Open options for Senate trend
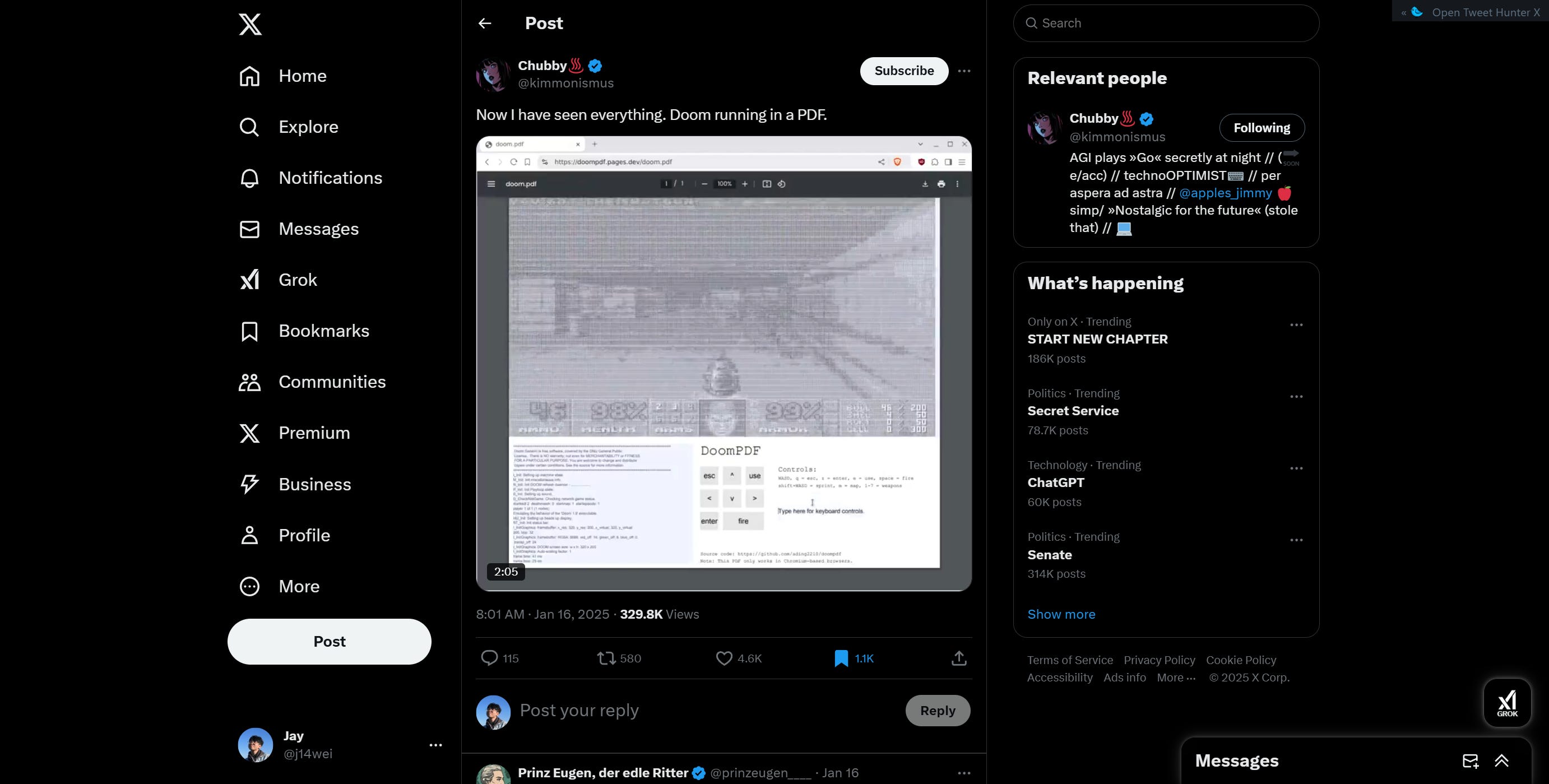The image size is (1549, 784). [1296, 540]
